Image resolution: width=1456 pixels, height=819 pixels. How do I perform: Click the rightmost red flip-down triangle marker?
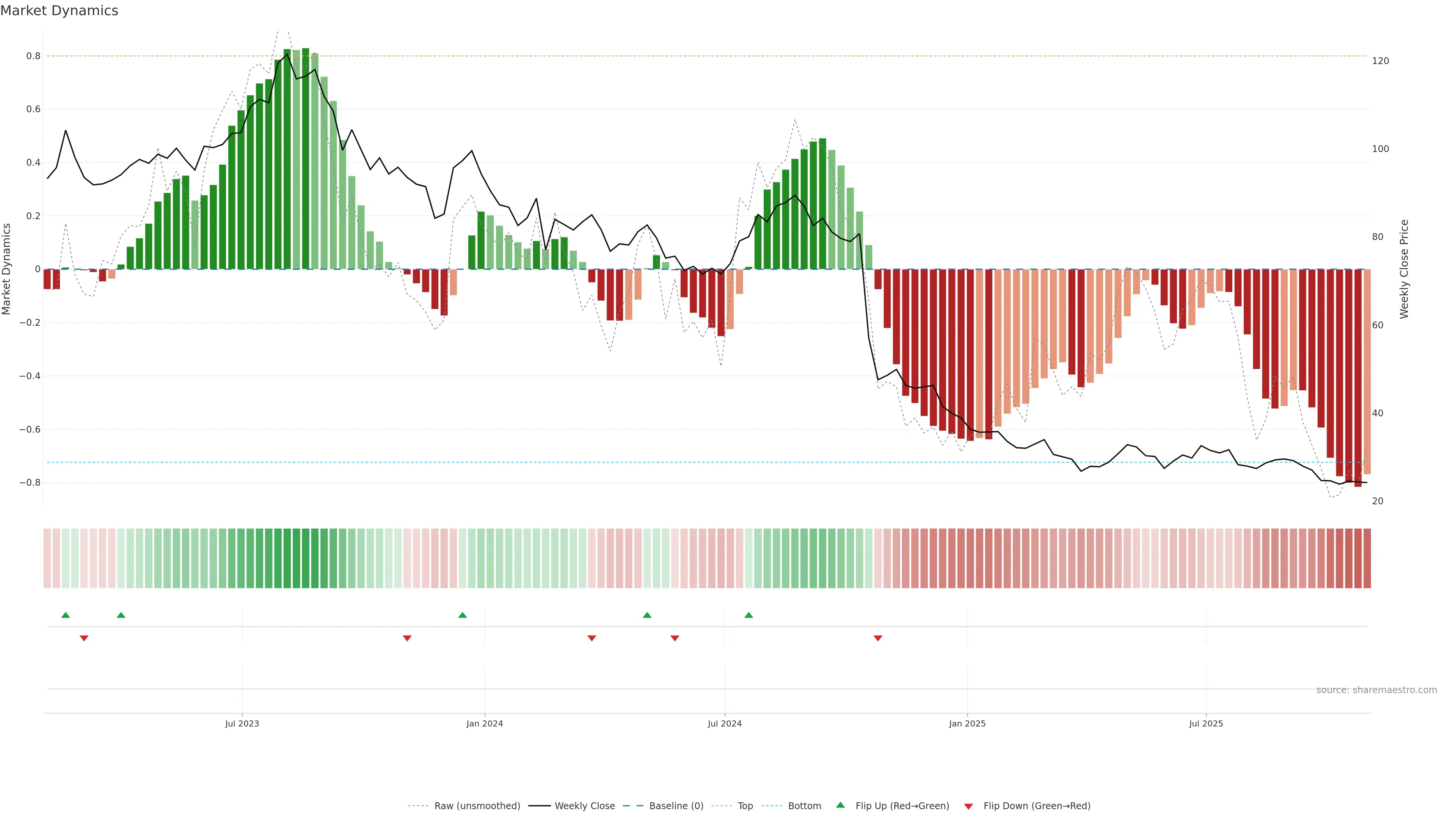[878, 638]
